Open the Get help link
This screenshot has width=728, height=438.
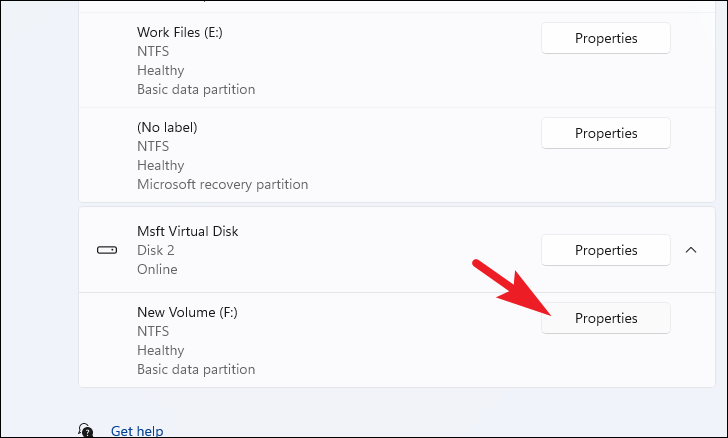click(137, 431)
